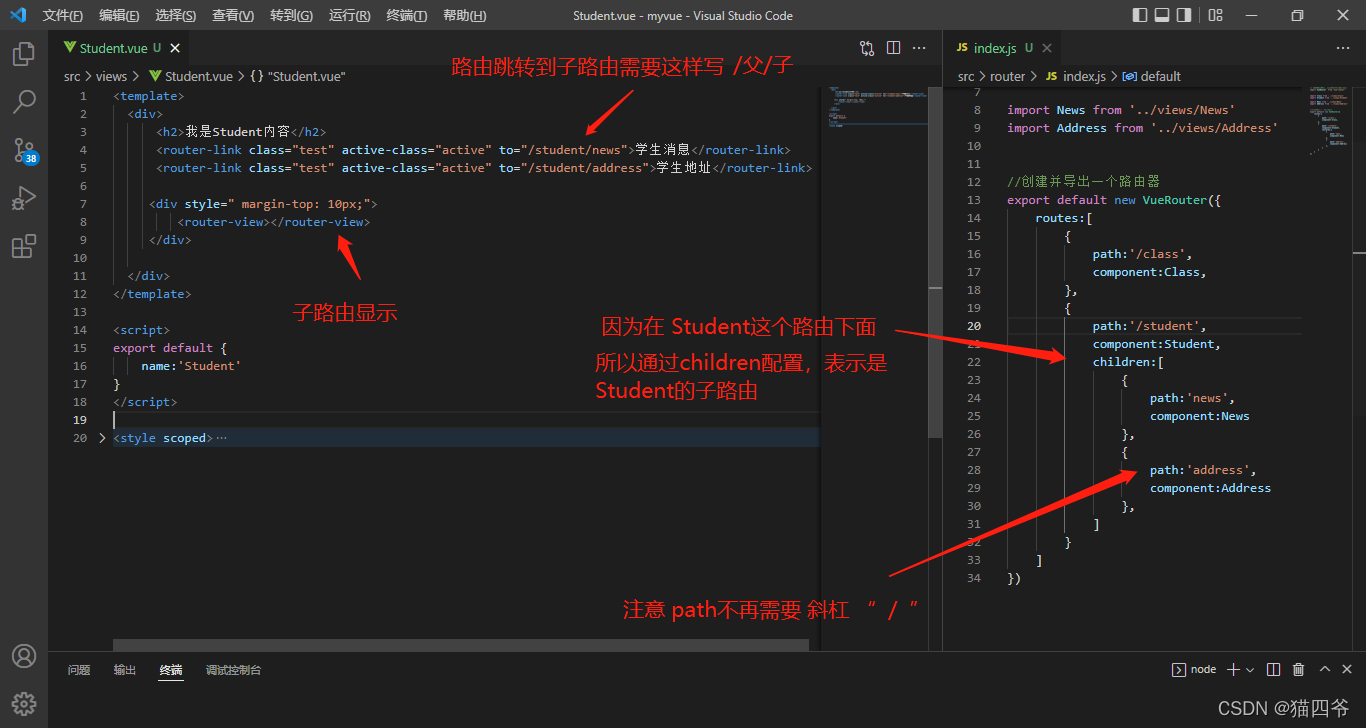
Task: Open the Search view in activity bar
Action: click(24, 102)
